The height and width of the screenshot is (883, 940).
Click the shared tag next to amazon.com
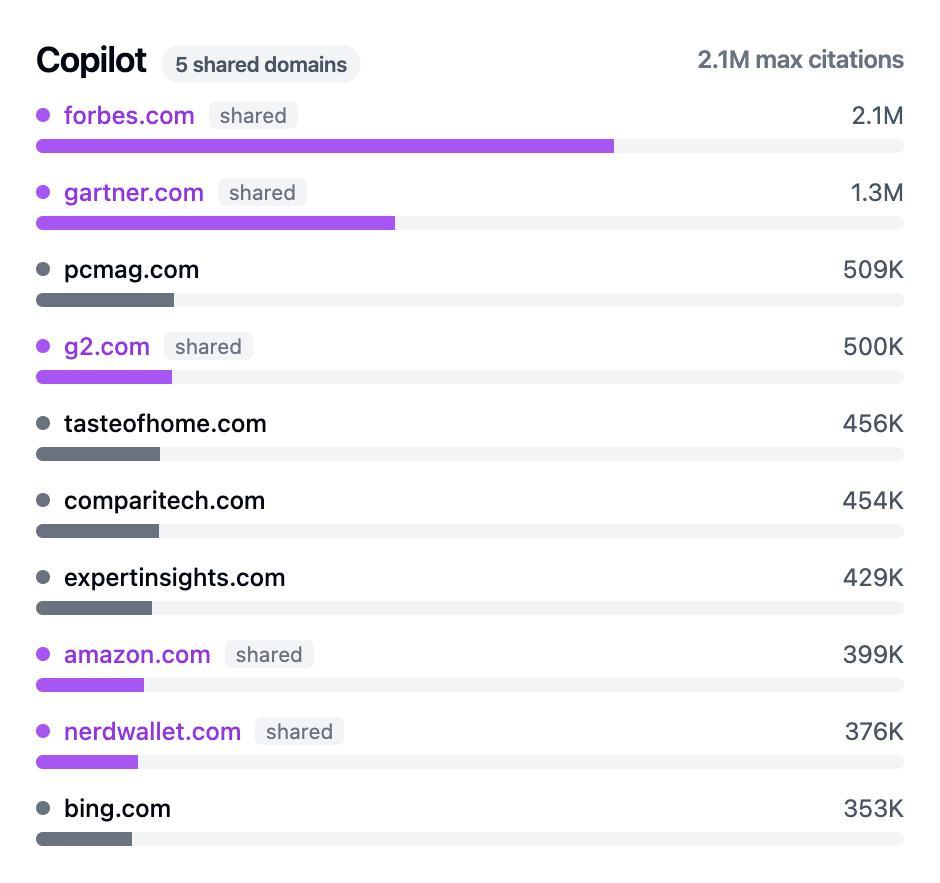pos(269,654)
